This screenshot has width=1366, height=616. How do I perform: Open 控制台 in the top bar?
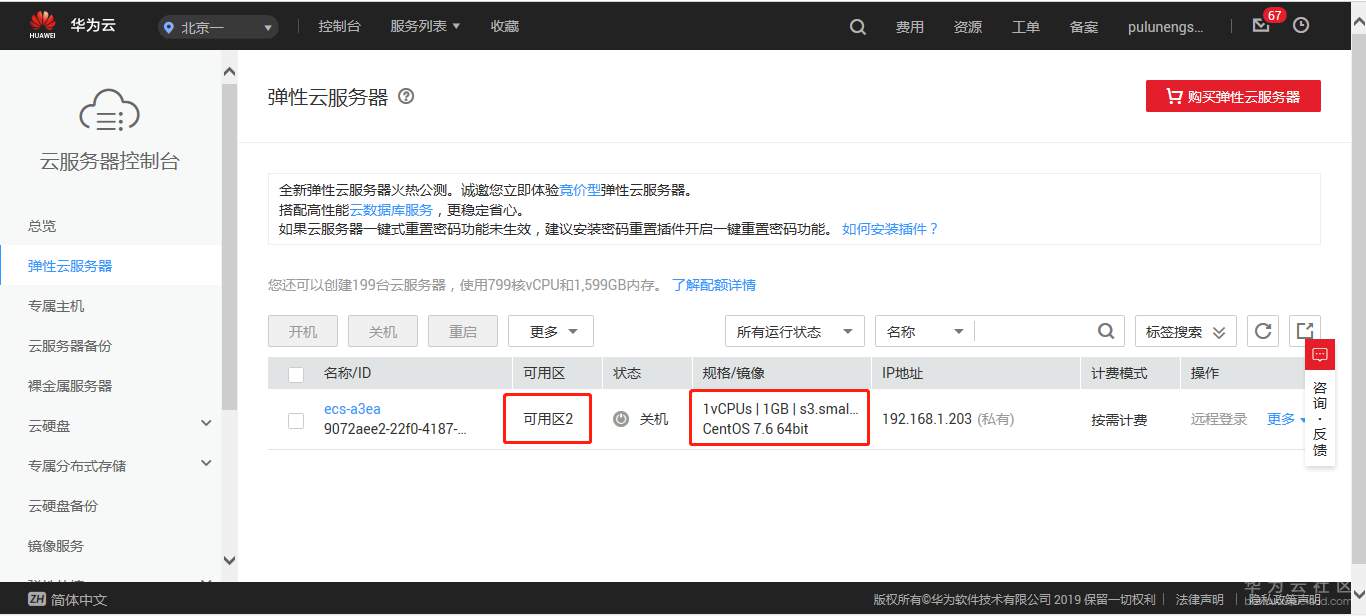tap(339, 26)
